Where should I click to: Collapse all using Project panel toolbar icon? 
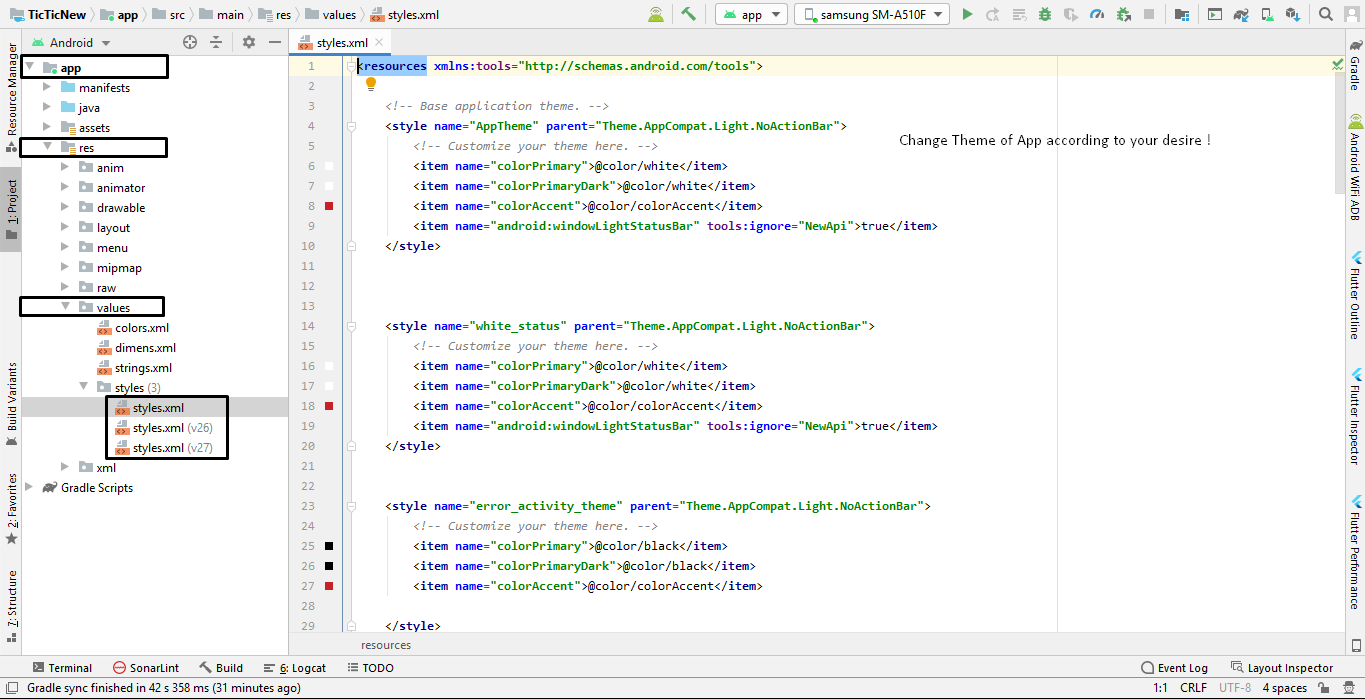(216, 42)
